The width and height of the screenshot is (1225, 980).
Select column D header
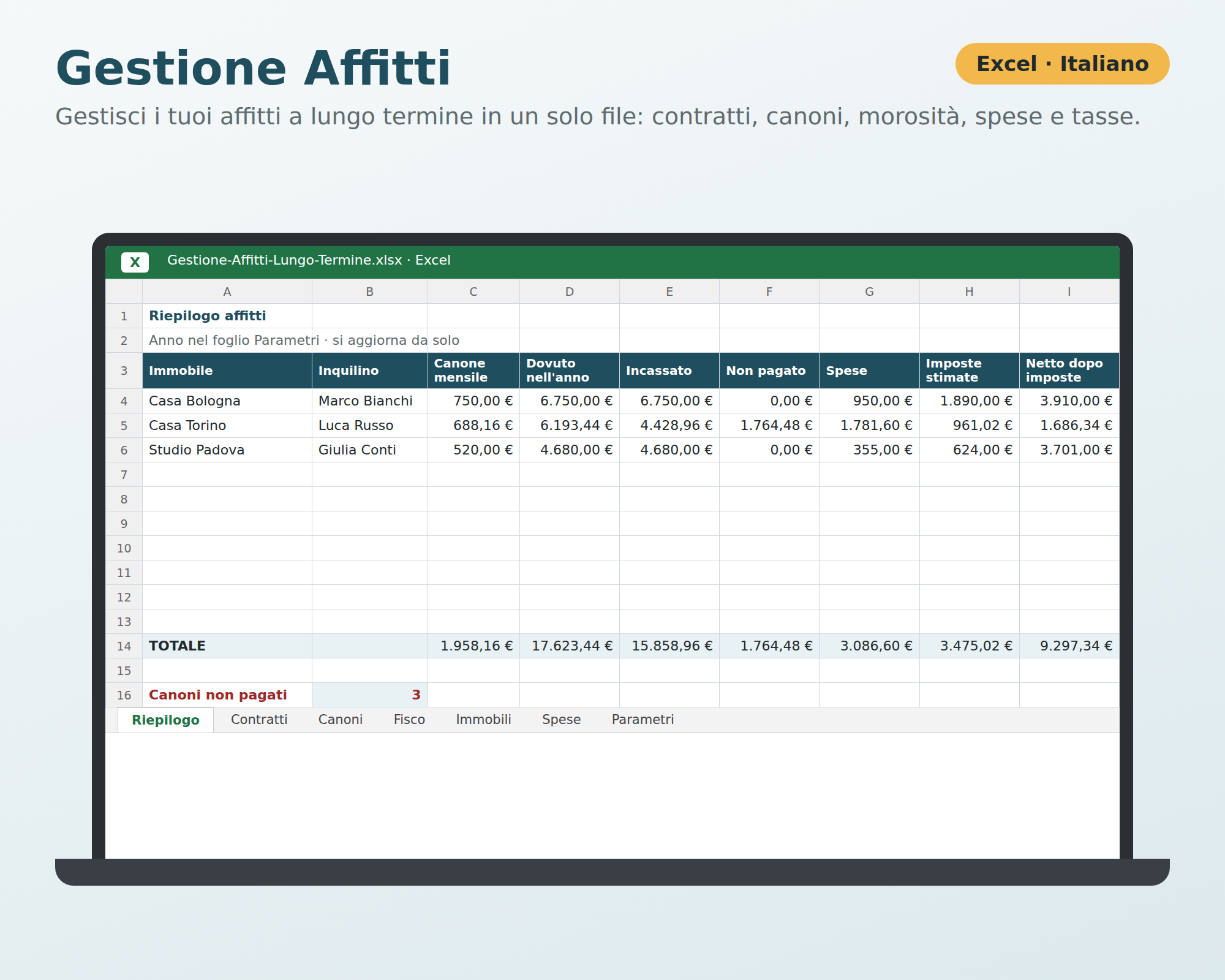coord(570,292)
